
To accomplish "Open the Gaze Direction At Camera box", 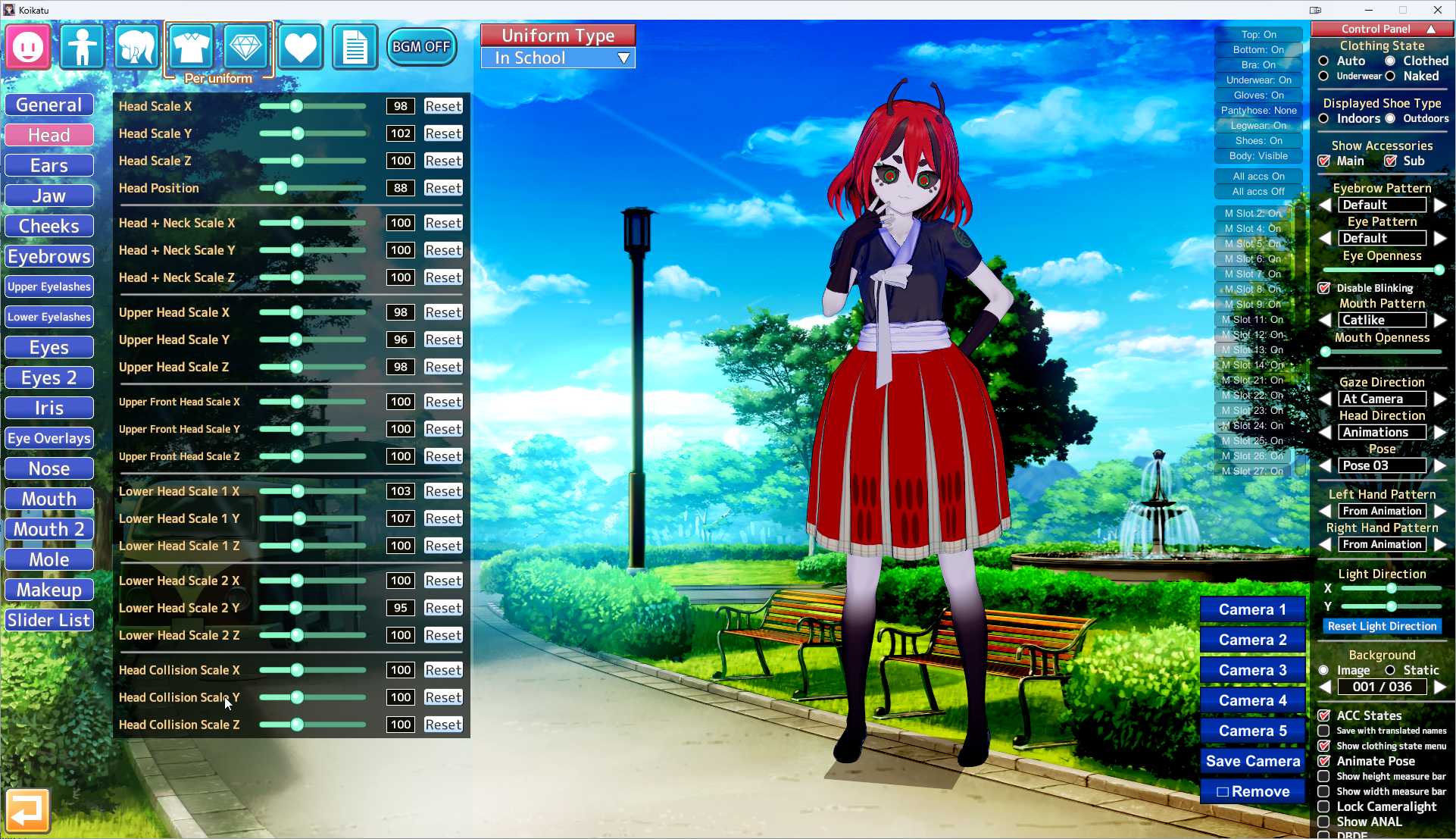I will click(1383, 399).
